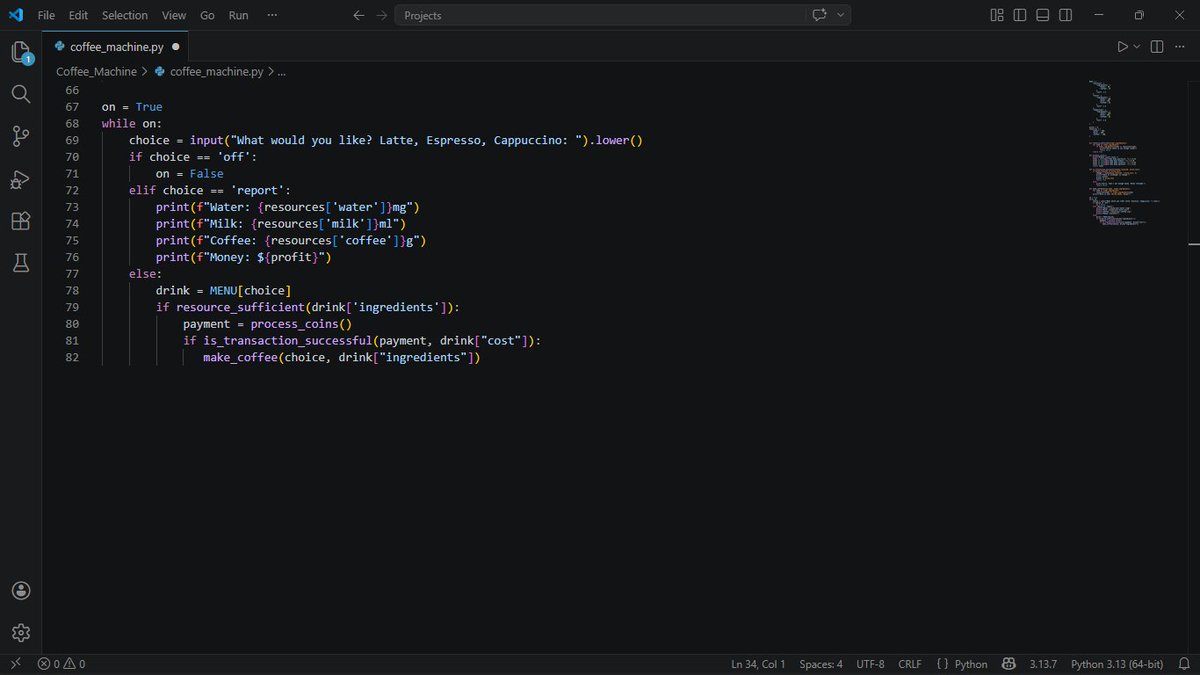Toggle the primary side bar
Image resolution: width=1200 pixels, height=675 pixels.
point(1020,15)
